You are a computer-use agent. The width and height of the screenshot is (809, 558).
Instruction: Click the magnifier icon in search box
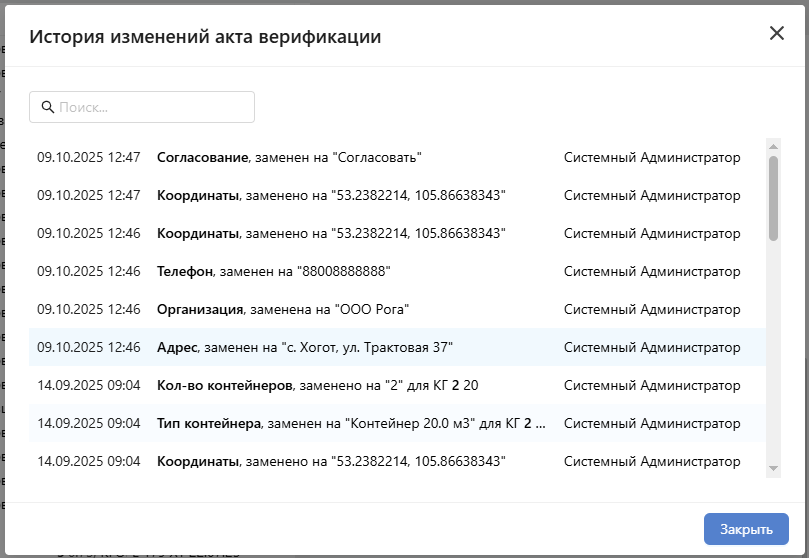(x=46, y=107)
